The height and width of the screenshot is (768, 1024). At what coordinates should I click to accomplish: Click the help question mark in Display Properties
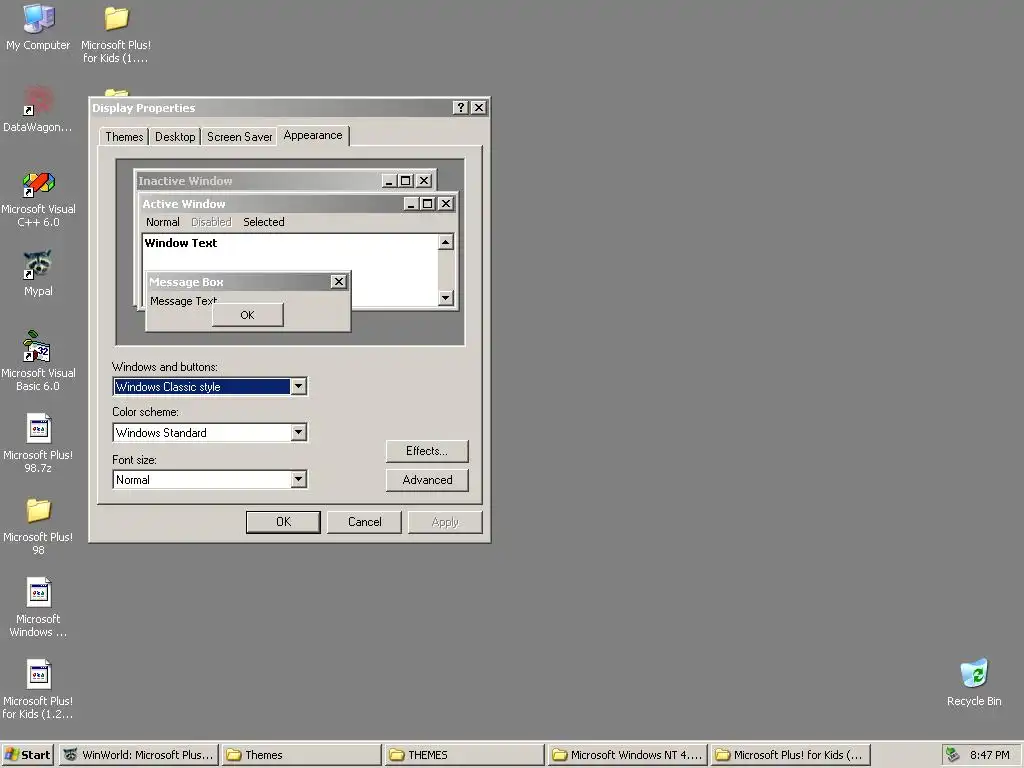click(460, 108)
